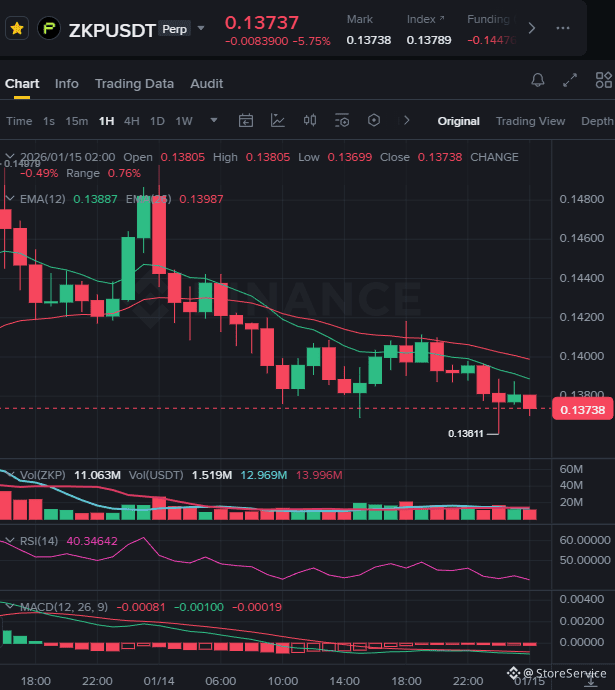Select the 1W timeframe
Viewport: 615px width, 690px height.
[184, 121]
